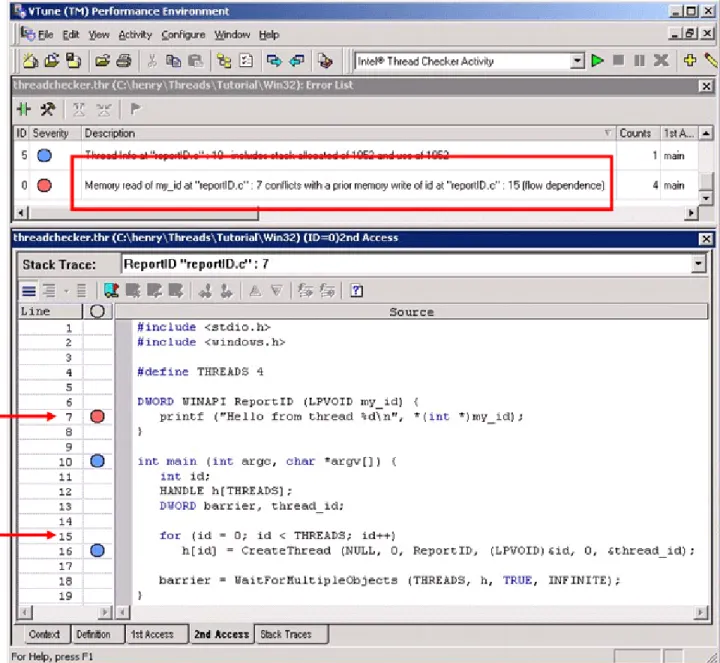The height and width of the screenshot is (663, 720).
Task: Start the activity with green Run arrow
Action: pyautogui.click(x=597, y=61)
